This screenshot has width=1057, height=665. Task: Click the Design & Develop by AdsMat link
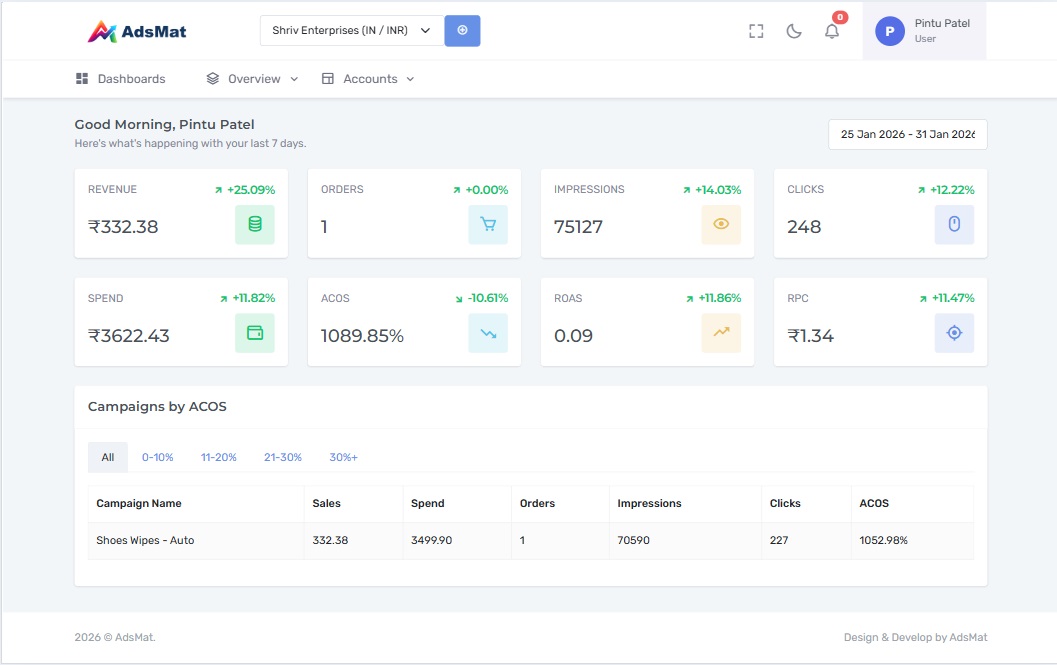(x=914, y=637)
